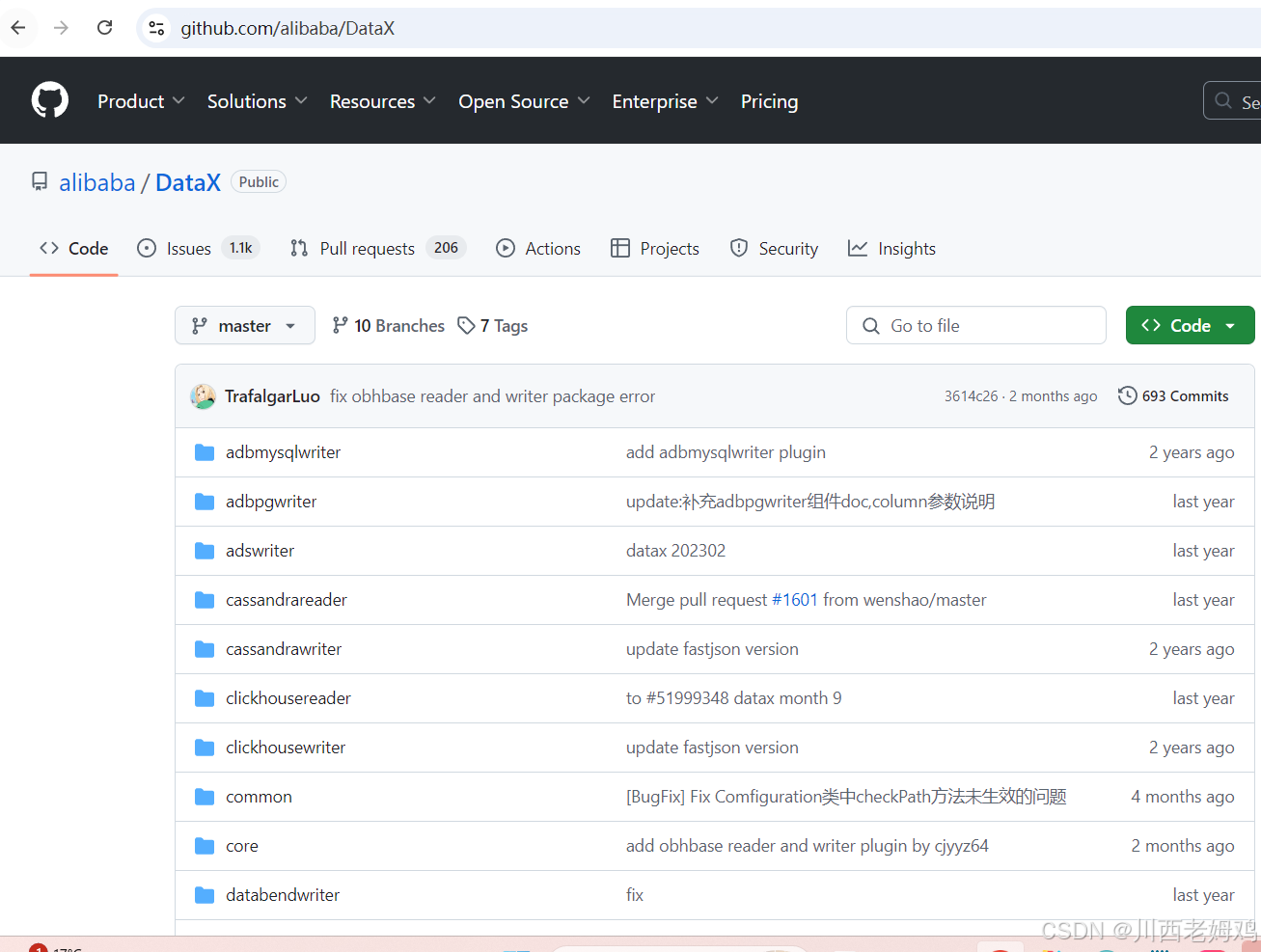Switch to the Insights tab

pyautogui.click(x=891, y=248)
